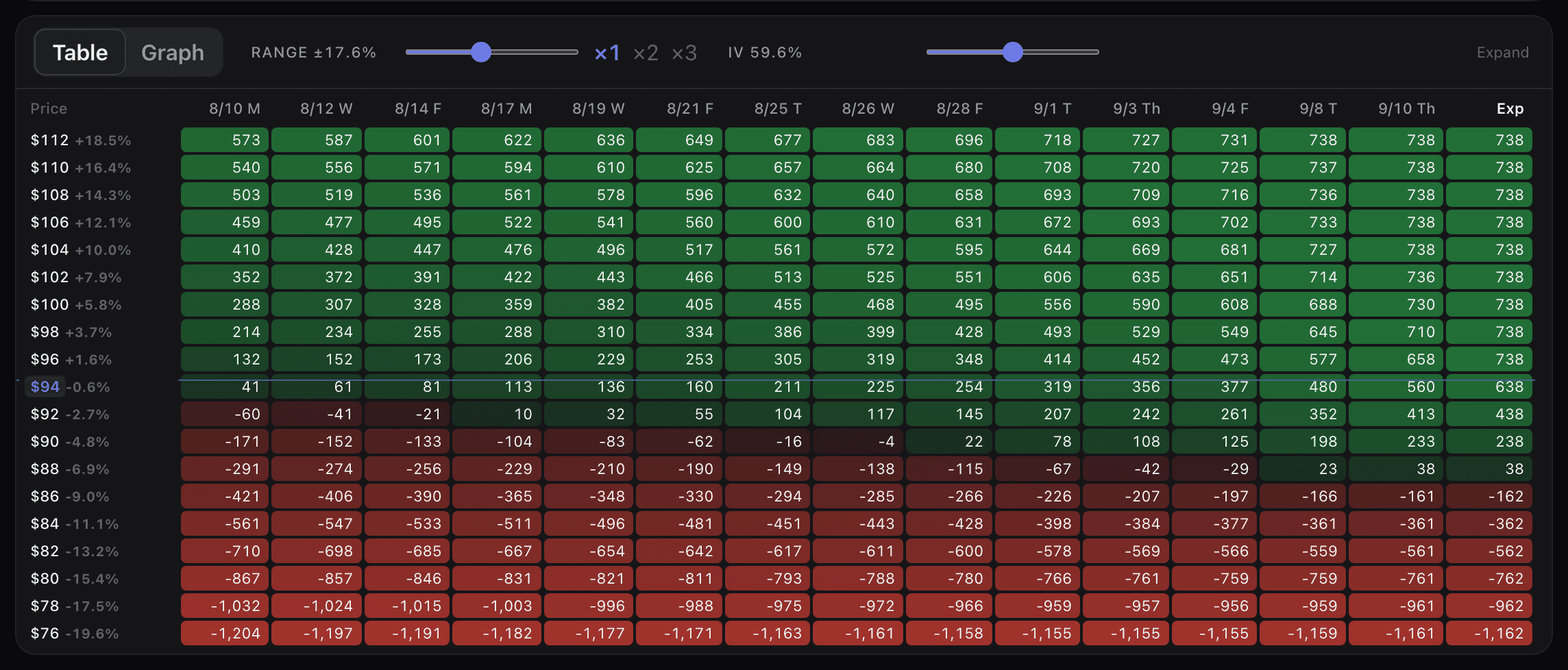The image size is (1568, 670).
Task: Click the 8/19 W column header
Action: pos(598,109)
